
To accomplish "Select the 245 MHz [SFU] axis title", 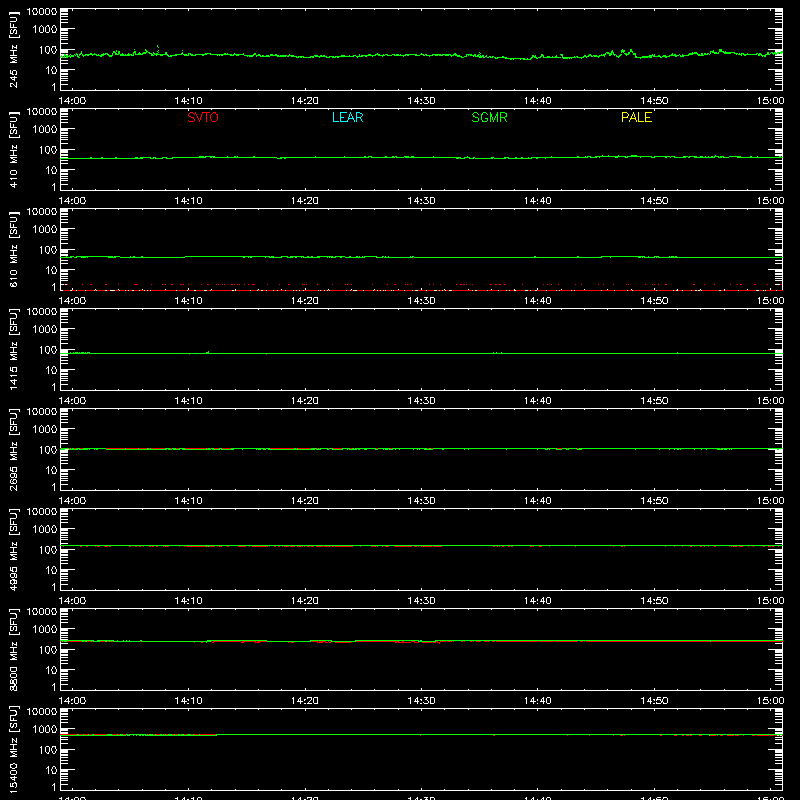I will [13, 49].
